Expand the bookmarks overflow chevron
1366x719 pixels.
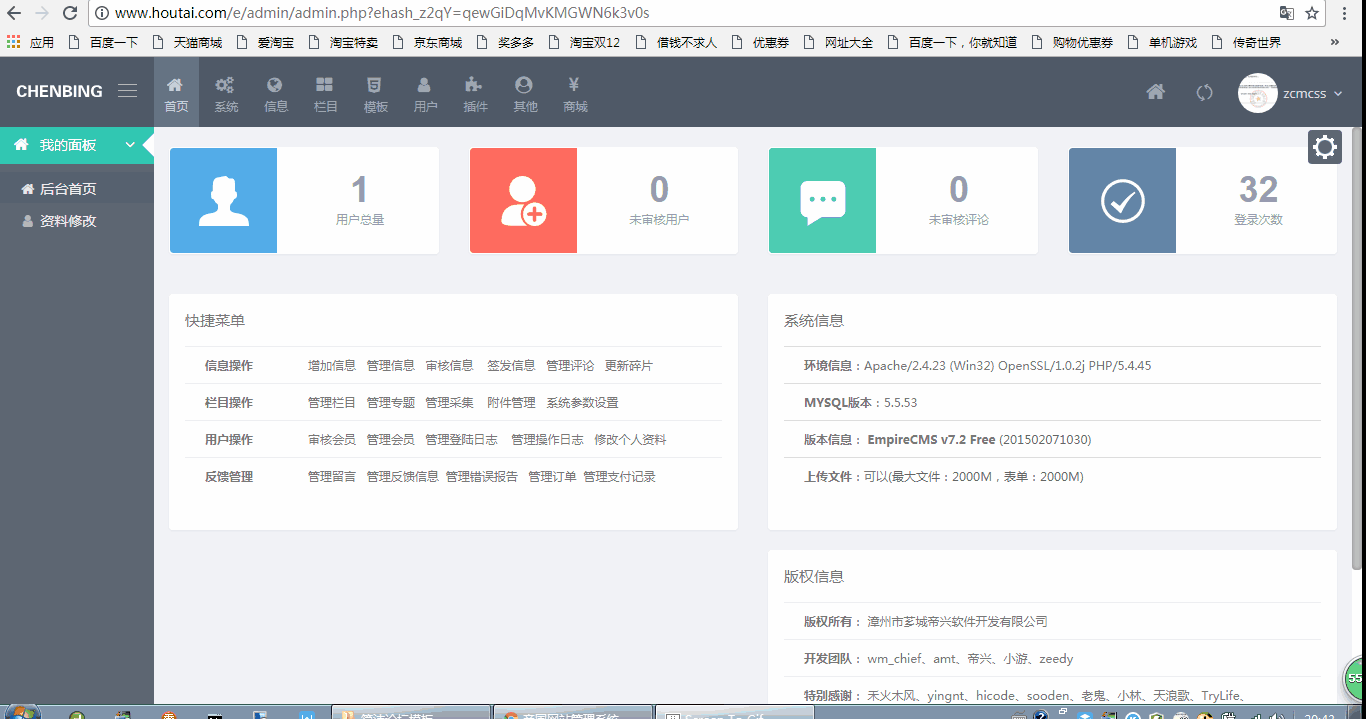pyautogui.click(x=1335, y=42)
